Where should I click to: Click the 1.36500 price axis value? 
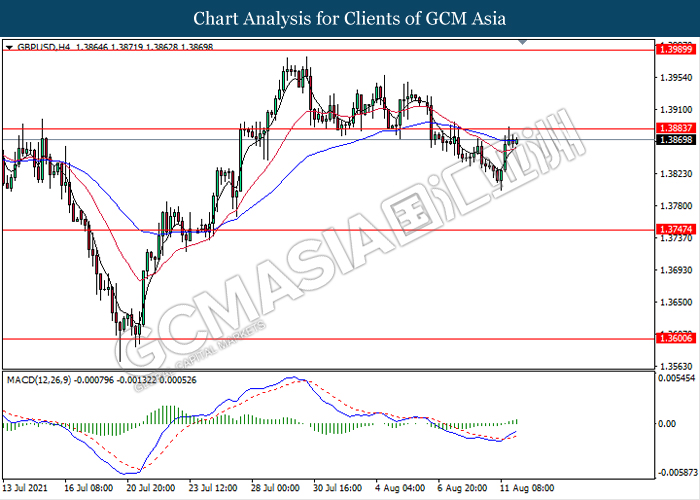676,302
